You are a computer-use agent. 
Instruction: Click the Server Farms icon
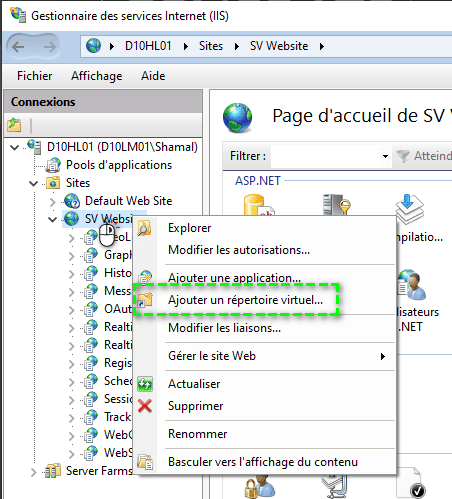tap(53, 471)
